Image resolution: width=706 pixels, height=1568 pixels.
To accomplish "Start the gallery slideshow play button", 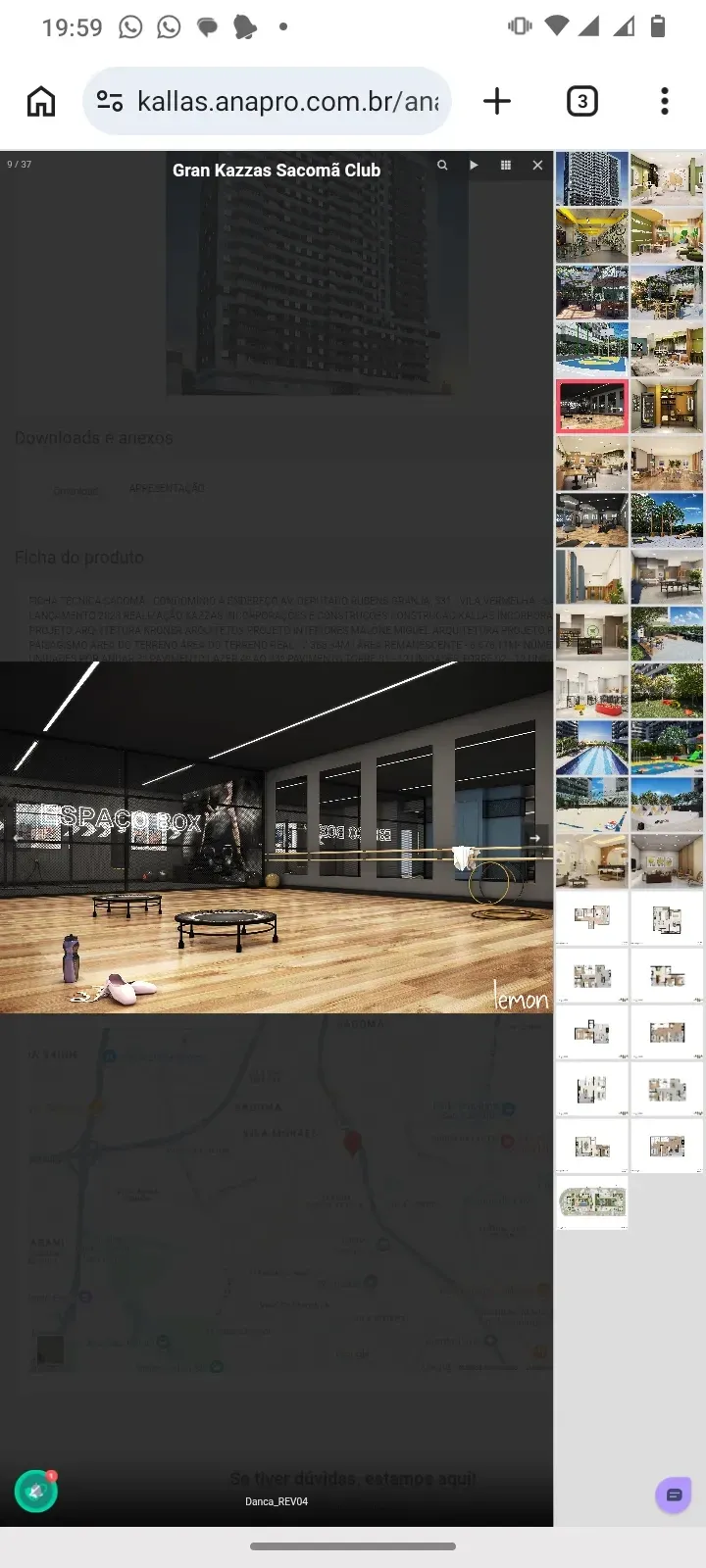I will 474,166.
